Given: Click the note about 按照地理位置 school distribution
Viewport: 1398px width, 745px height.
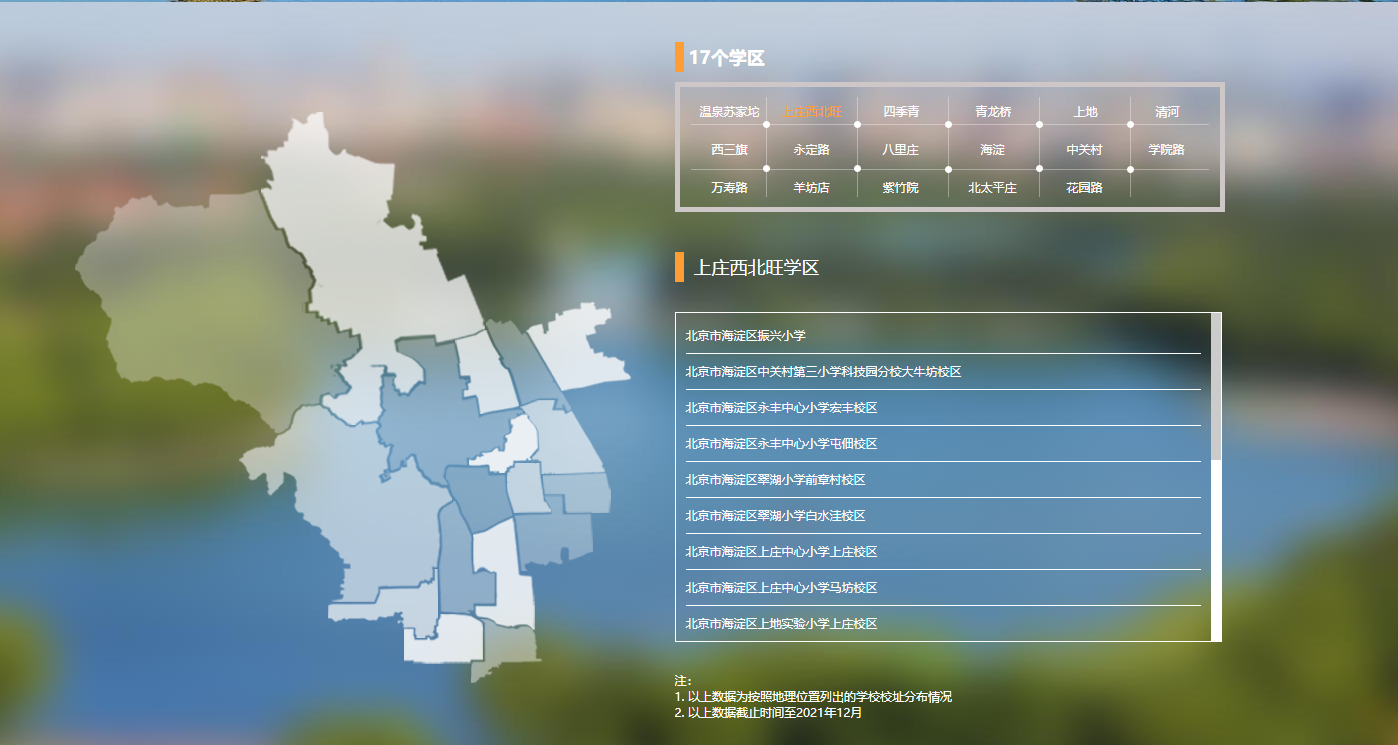Looking at the screenshot, I should [813, 697].
